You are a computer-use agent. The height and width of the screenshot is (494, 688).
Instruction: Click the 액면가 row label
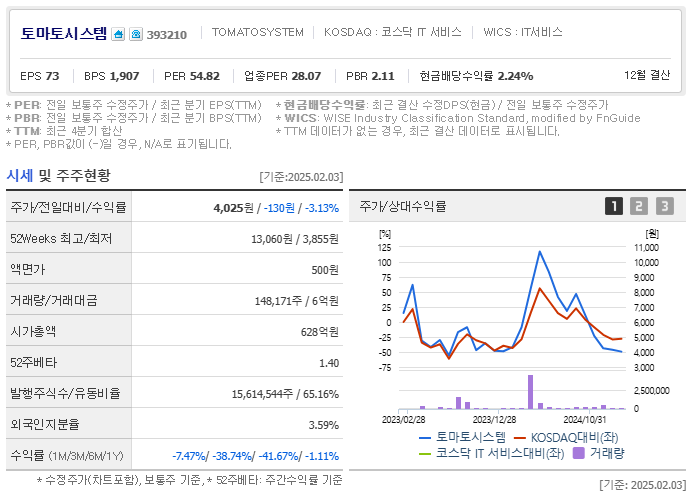click(28, 269)
